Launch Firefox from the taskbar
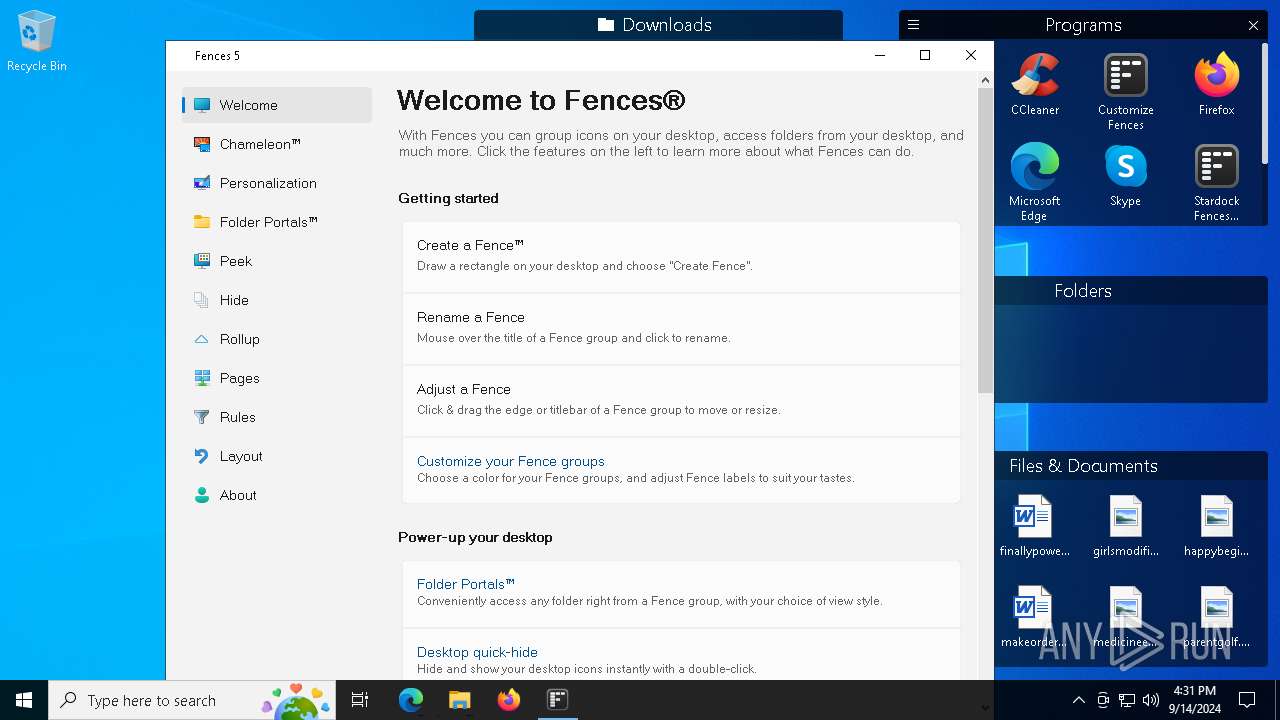This screenshot has width=1280, height=720. pyautogui.click(x=509, y=700)
